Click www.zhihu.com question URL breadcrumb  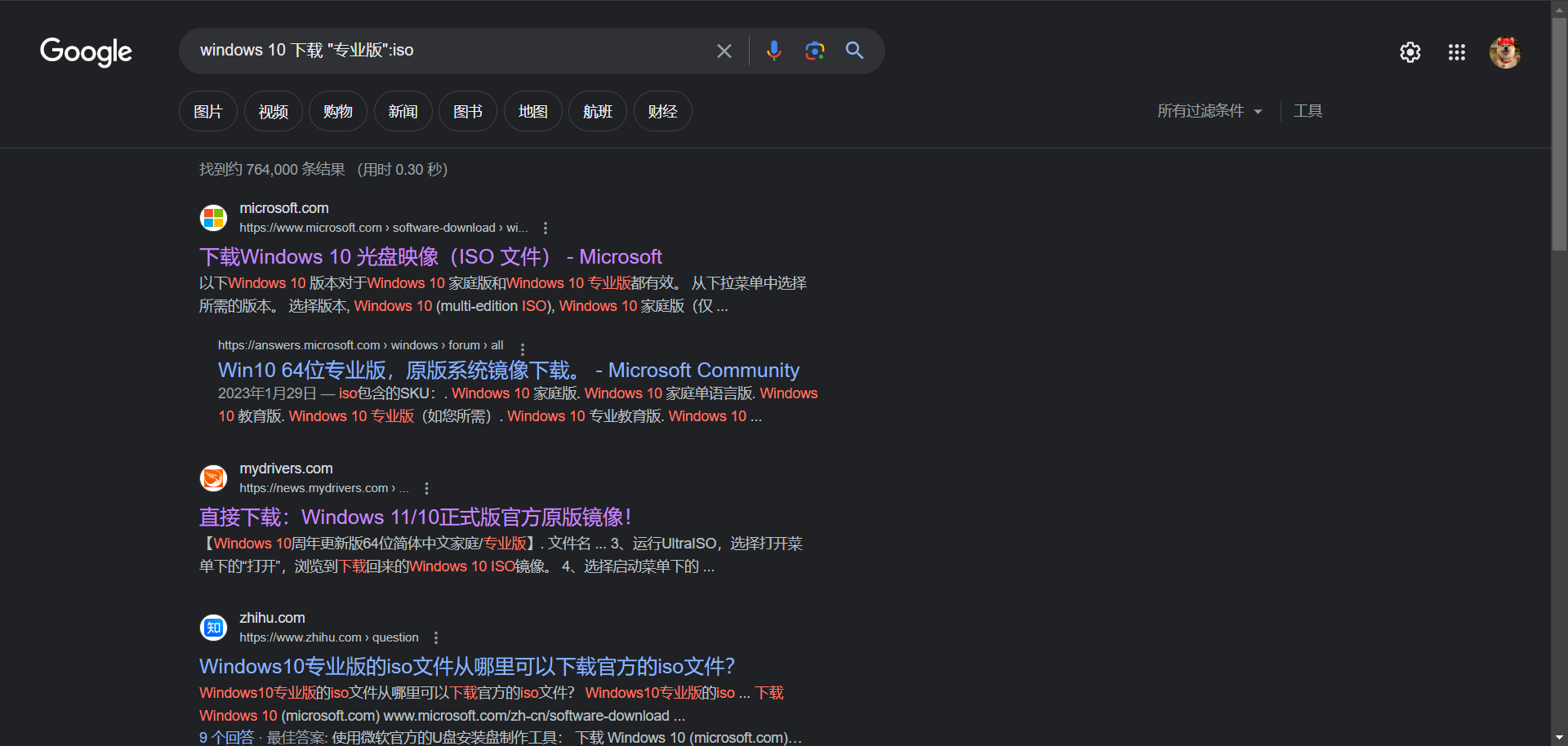point(329,637)
